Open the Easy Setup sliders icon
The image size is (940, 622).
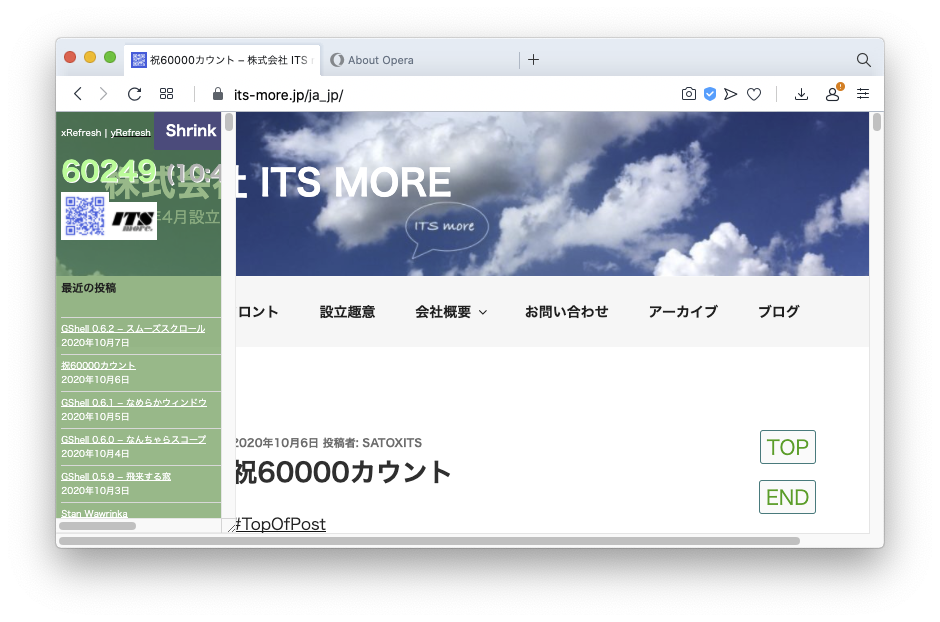click(x=863, y=94)
